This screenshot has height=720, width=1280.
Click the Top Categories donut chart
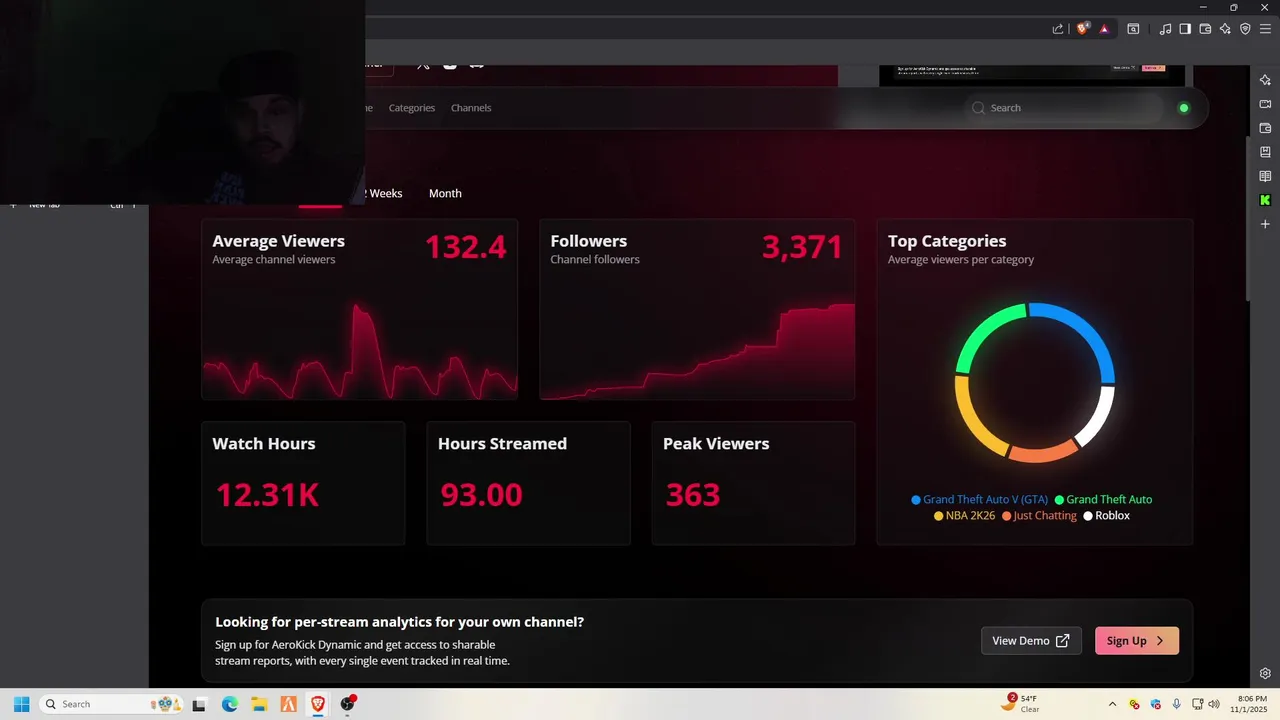pyautogui.click(x=1035, y=382)
